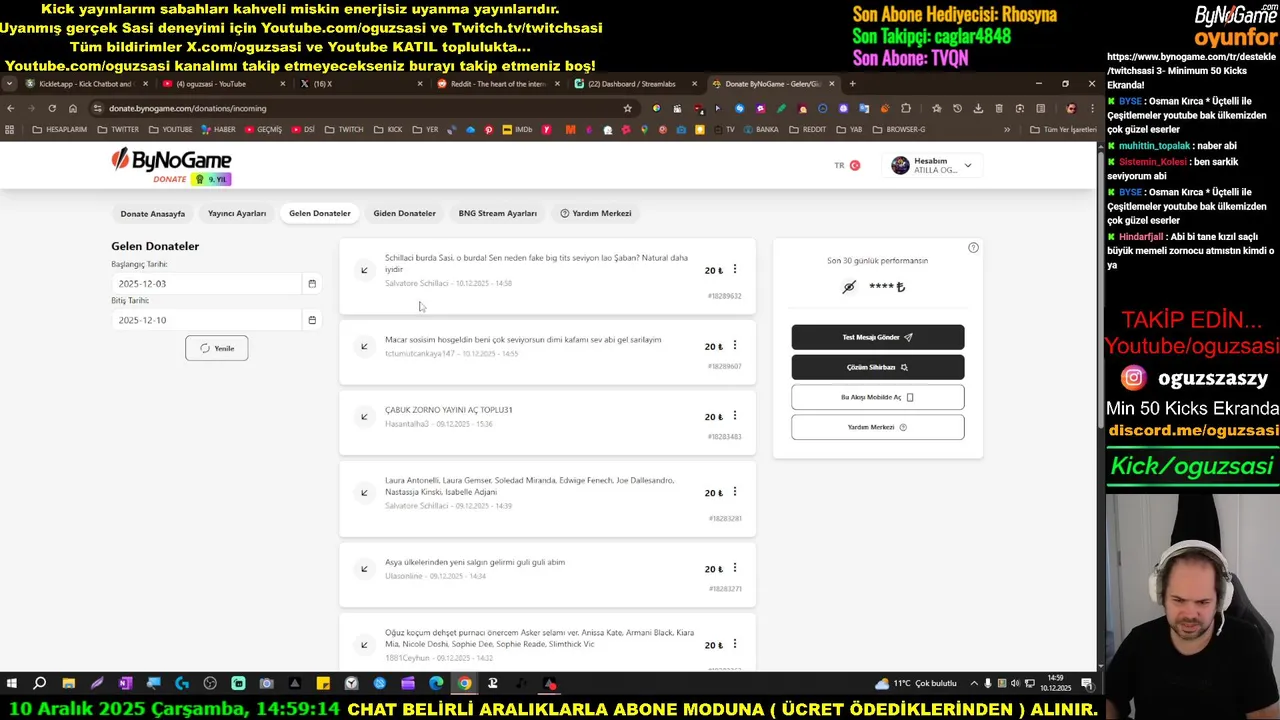
Task: Open the browser home page icon
Action: pos(73,108)
